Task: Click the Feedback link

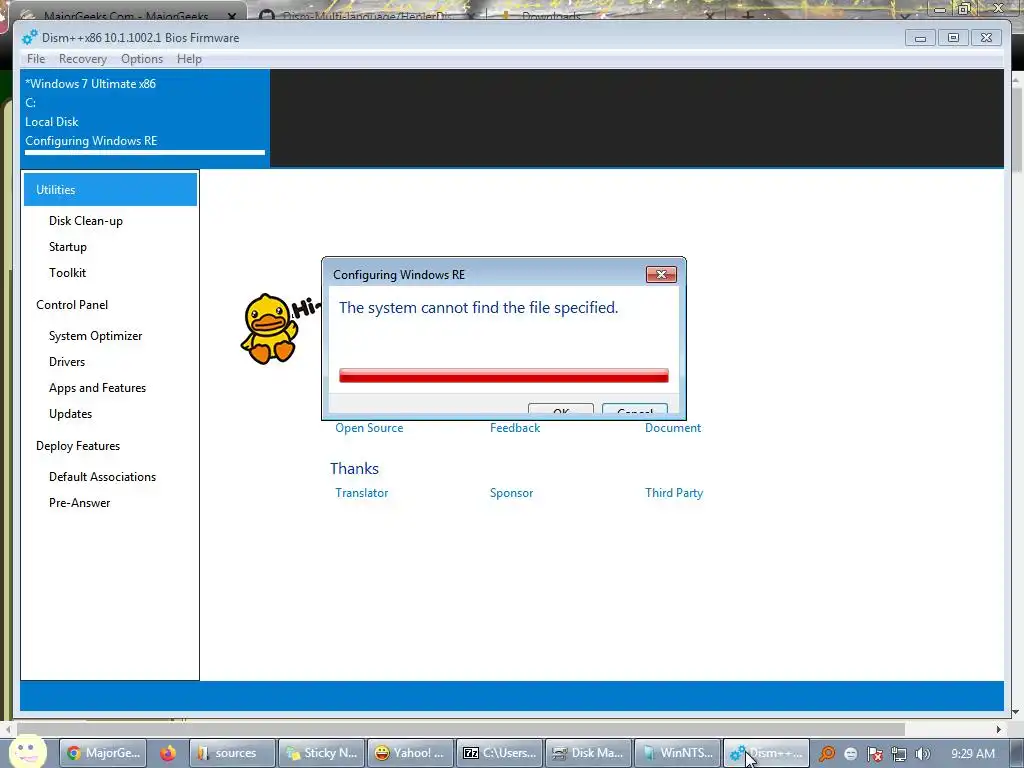Action: point(515,428)
